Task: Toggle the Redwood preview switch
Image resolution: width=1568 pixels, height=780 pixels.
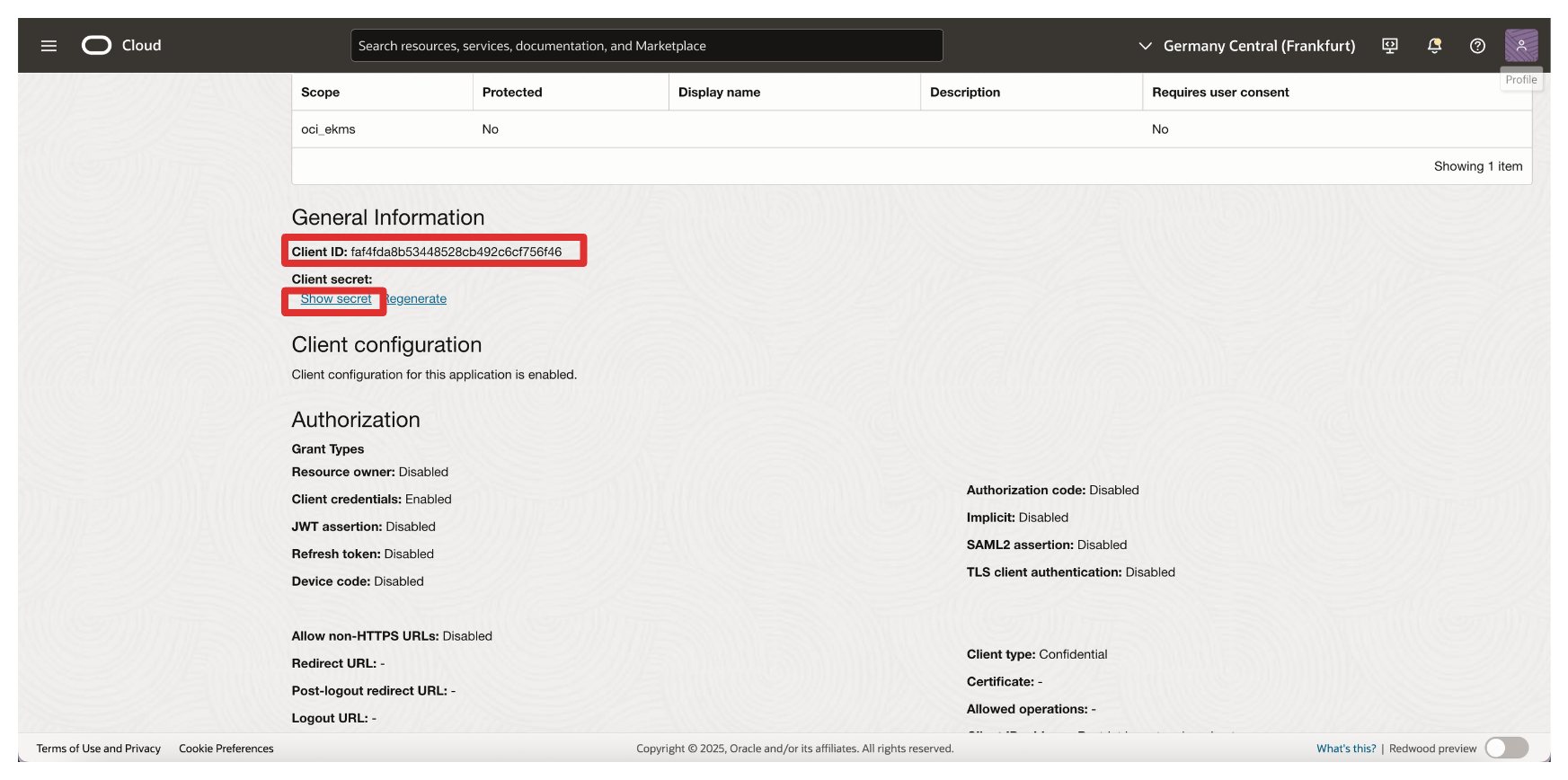Action: (1506, 748)
